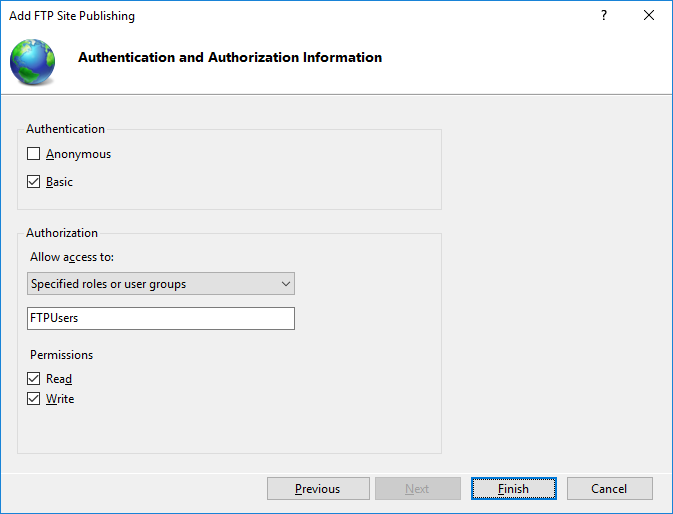Open help with the question mark button
Screen dimensions: 673x514
coord(604,16)
